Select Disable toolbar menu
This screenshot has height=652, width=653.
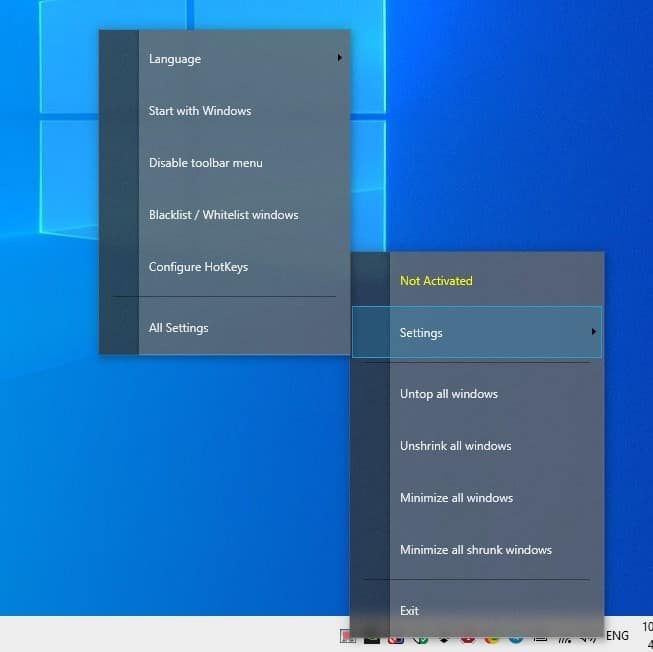[224, 163]
